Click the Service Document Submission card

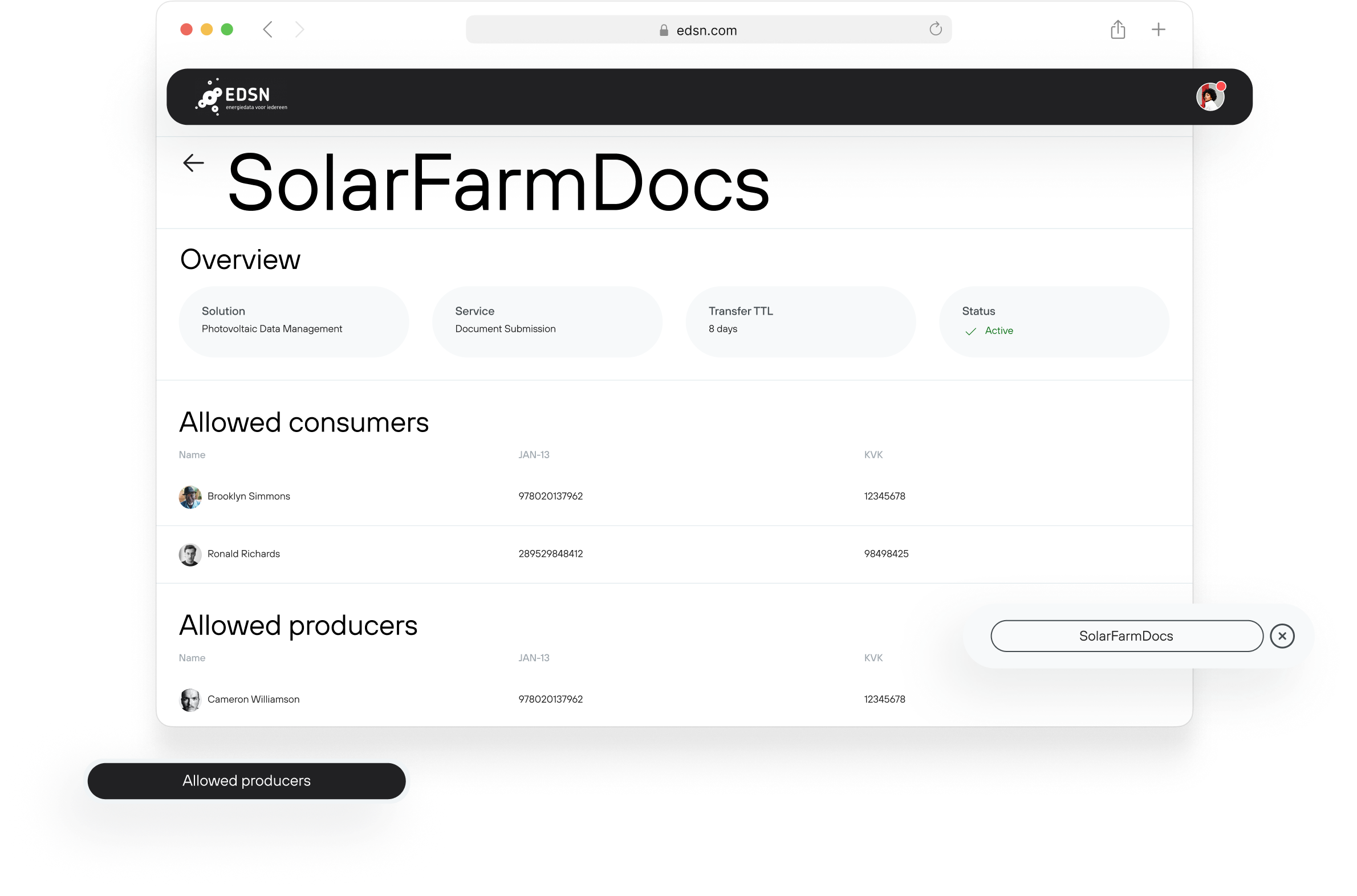pos(547,321)
